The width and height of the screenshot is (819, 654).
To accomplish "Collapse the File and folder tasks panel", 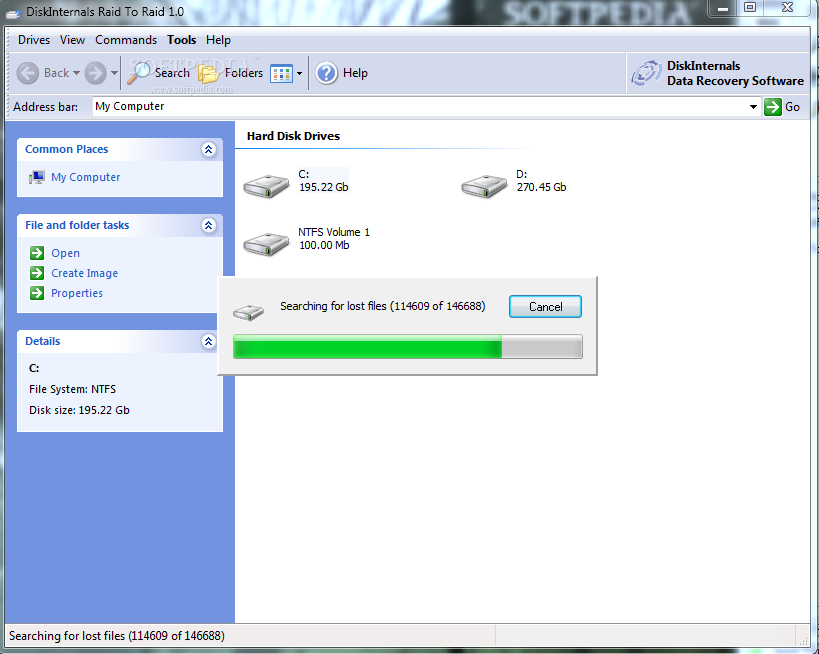I will click(x=208, y=226).
